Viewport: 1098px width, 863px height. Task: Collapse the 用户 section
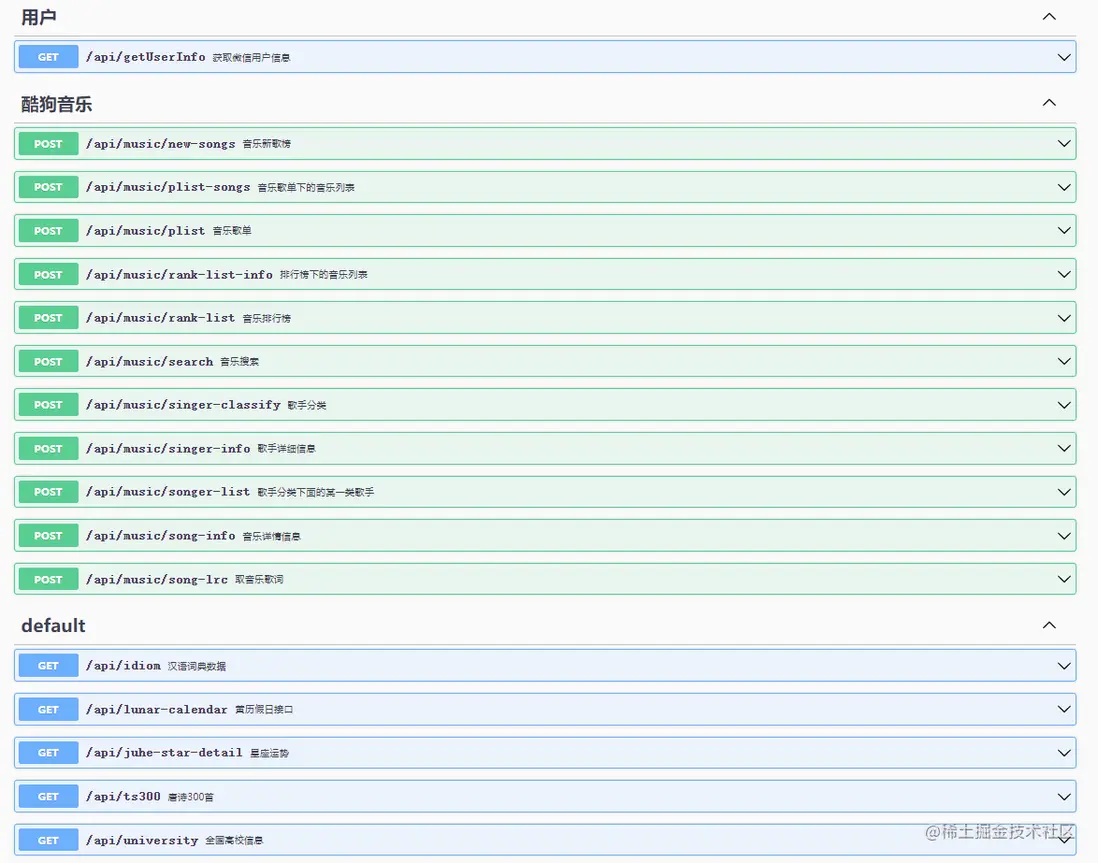pos(1049,16)
